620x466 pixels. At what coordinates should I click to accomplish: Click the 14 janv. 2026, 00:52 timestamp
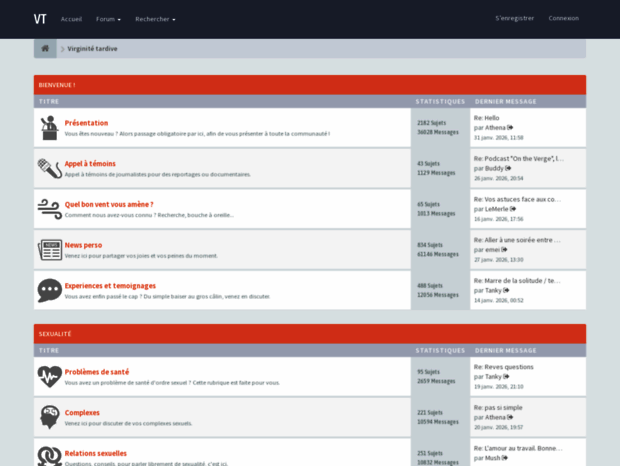tap(499, 300)
